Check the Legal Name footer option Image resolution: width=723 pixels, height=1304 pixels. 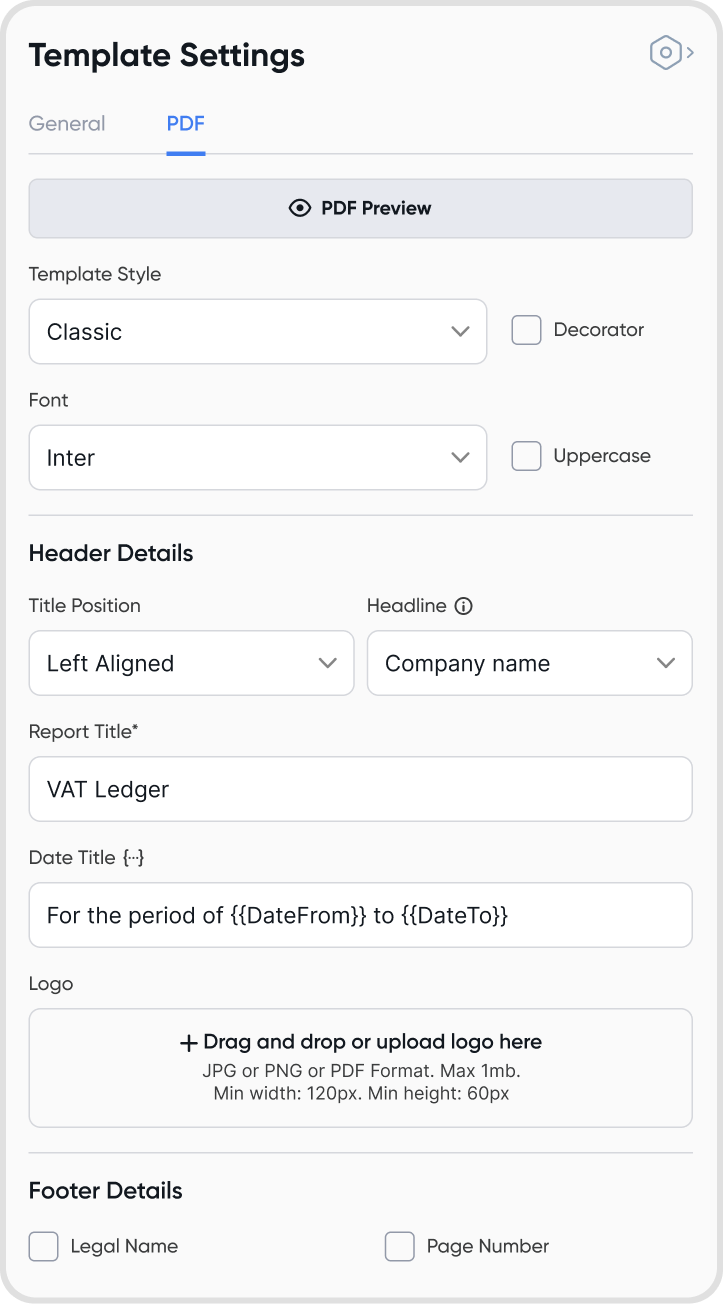(x=44, y=1246)
